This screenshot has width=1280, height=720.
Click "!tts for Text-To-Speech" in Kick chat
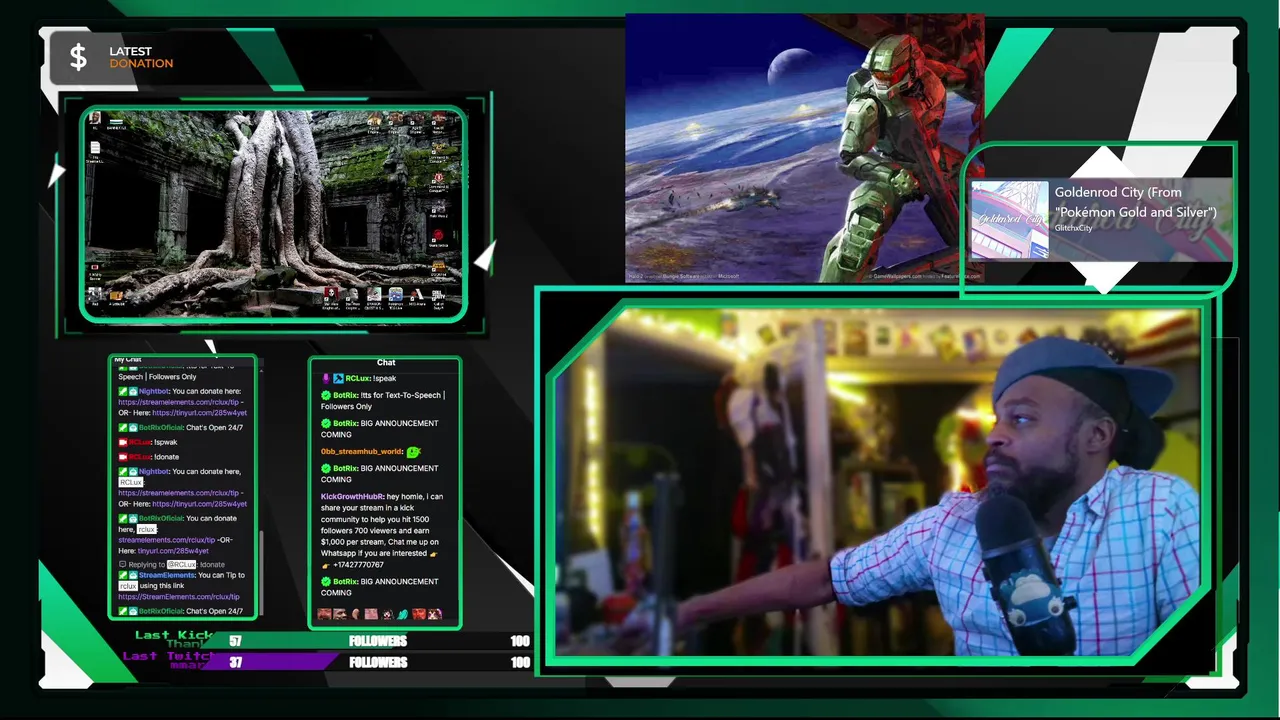(x=403, y=395)
